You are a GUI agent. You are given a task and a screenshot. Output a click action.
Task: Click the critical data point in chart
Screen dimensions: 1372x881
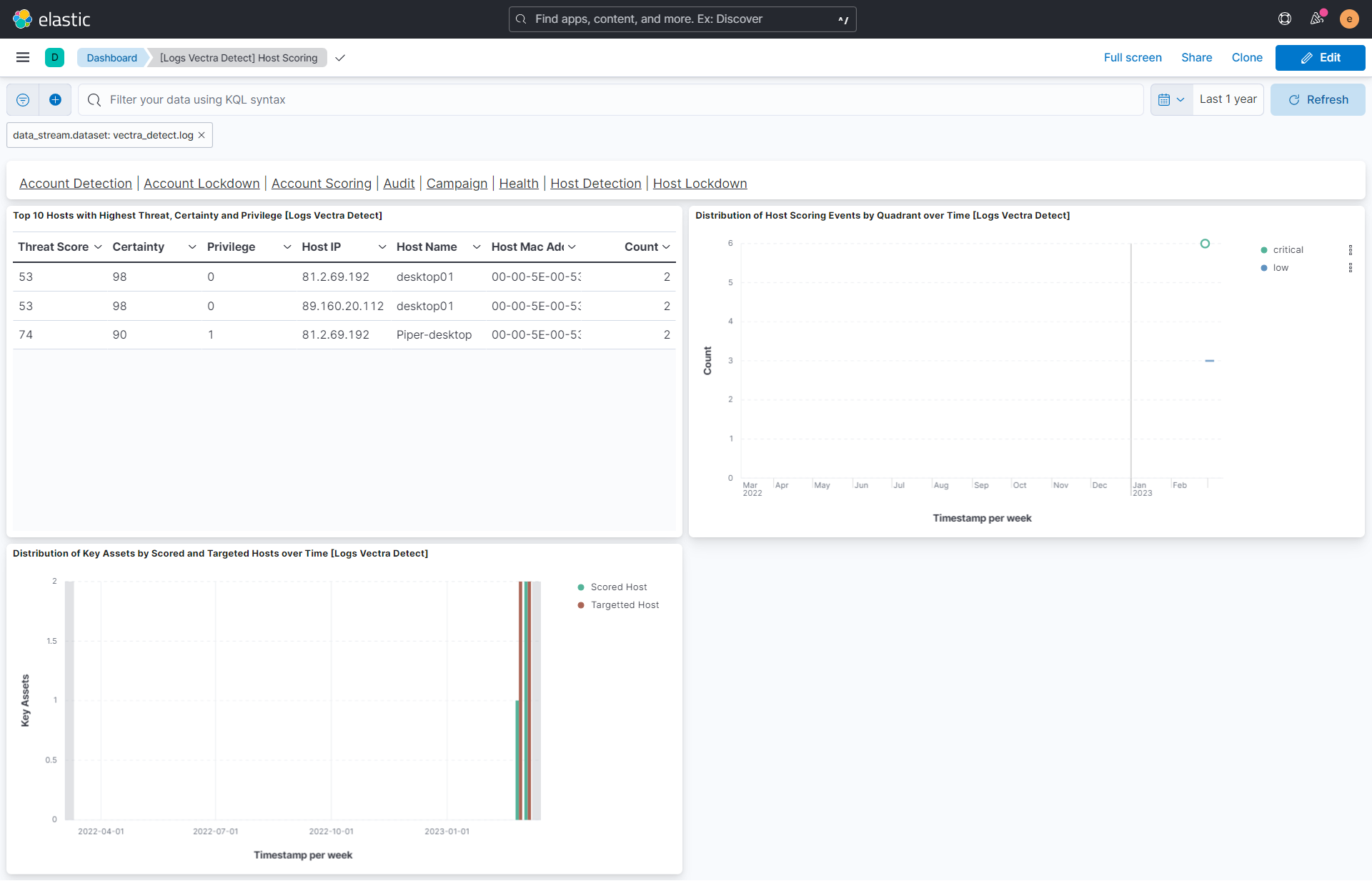click(x=1205, y=244)
